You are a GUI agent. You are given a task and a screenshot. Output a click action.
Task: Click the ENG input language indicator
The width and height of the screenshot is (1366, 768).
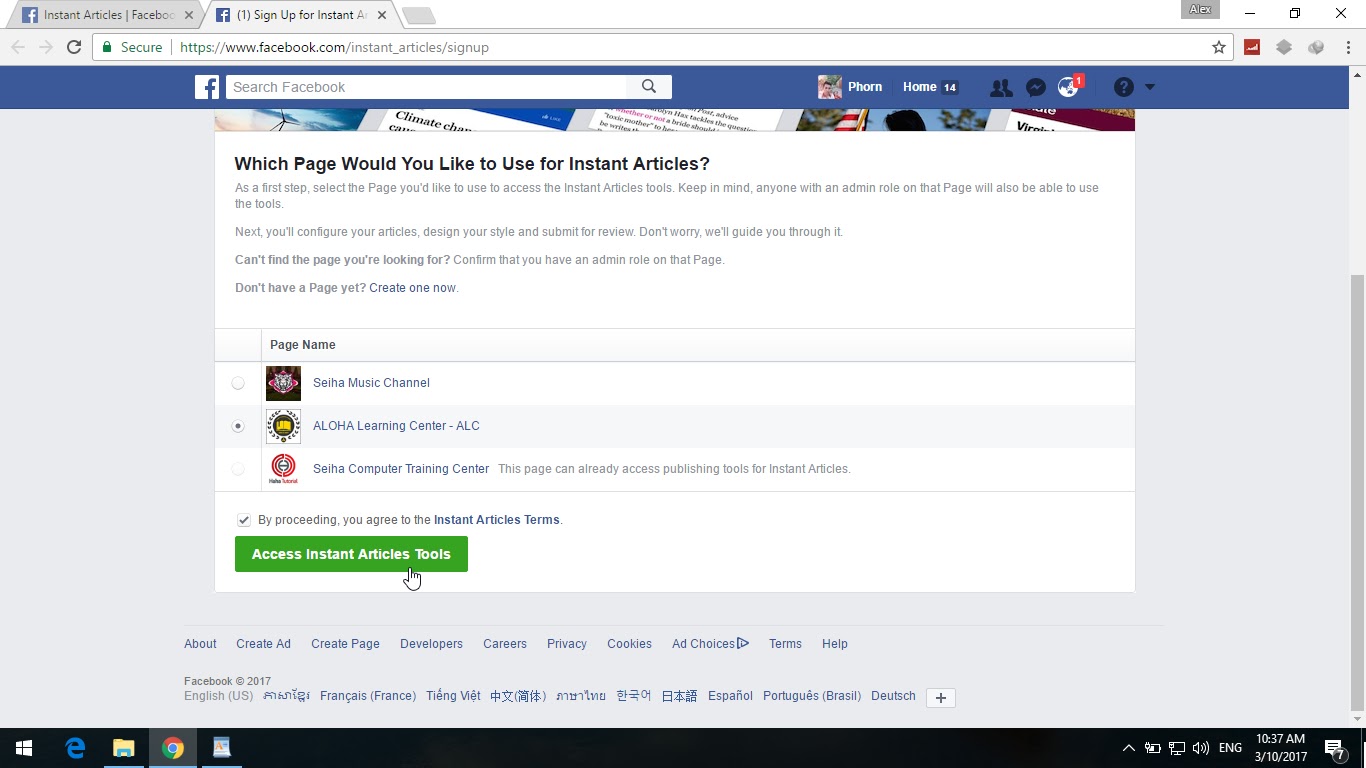point(1231,748)
